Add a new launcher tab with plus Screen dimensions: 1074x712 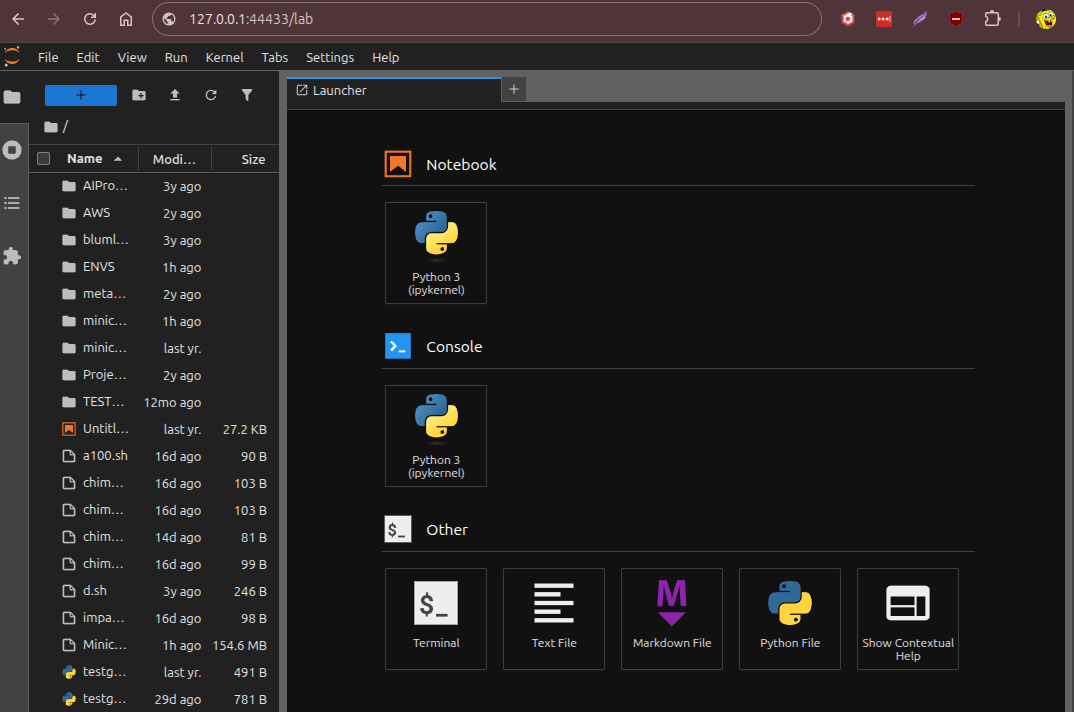[x=514, y=89]
